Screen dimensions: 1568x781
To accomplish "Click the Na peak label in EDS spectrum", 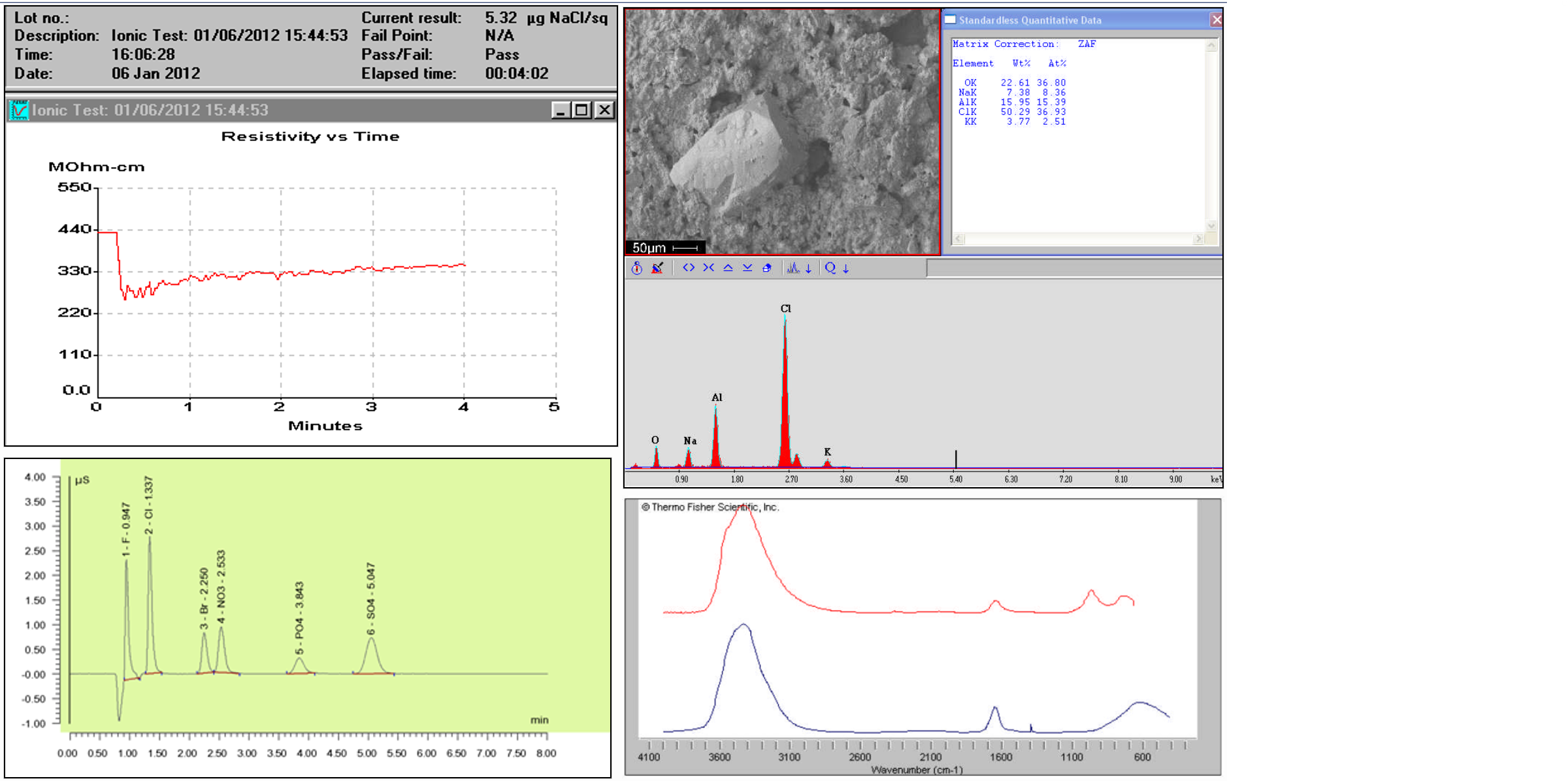I will tap(690, 441).
